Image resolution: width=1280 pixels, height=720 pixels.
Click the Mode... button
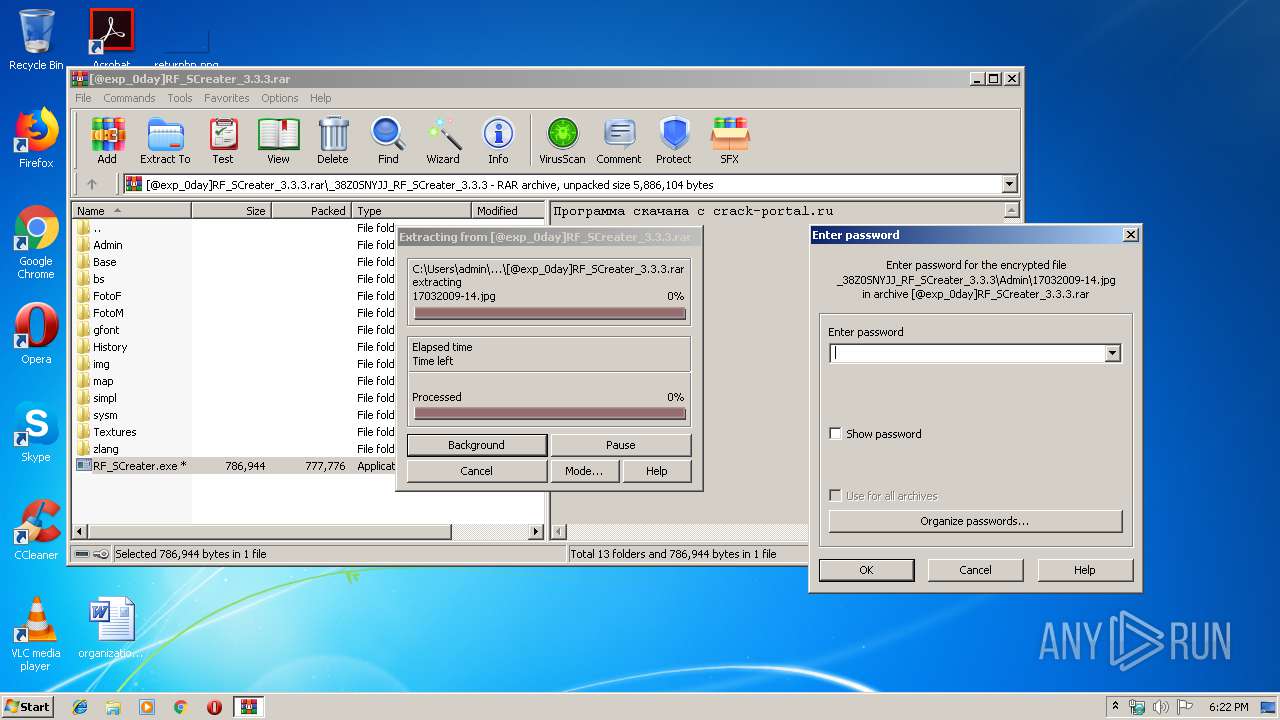click(584, 471)
